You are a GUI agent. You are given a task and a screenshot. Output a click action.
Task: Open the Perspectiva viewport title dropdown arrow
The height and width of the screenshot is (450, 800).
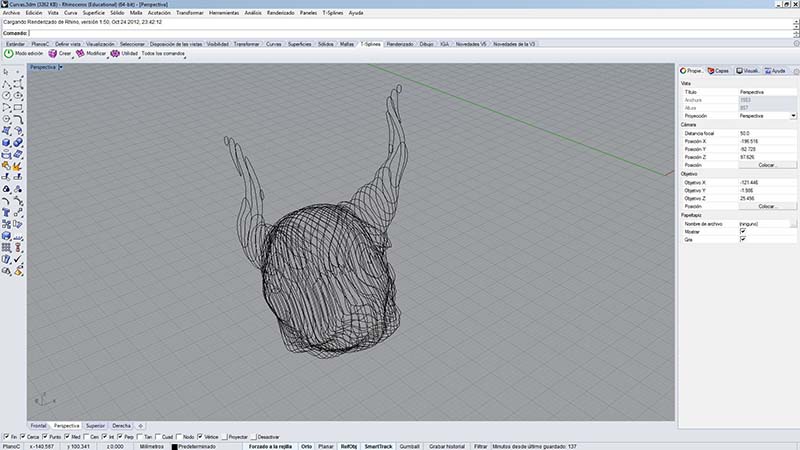pyautogui.click(x=61, y=67)
